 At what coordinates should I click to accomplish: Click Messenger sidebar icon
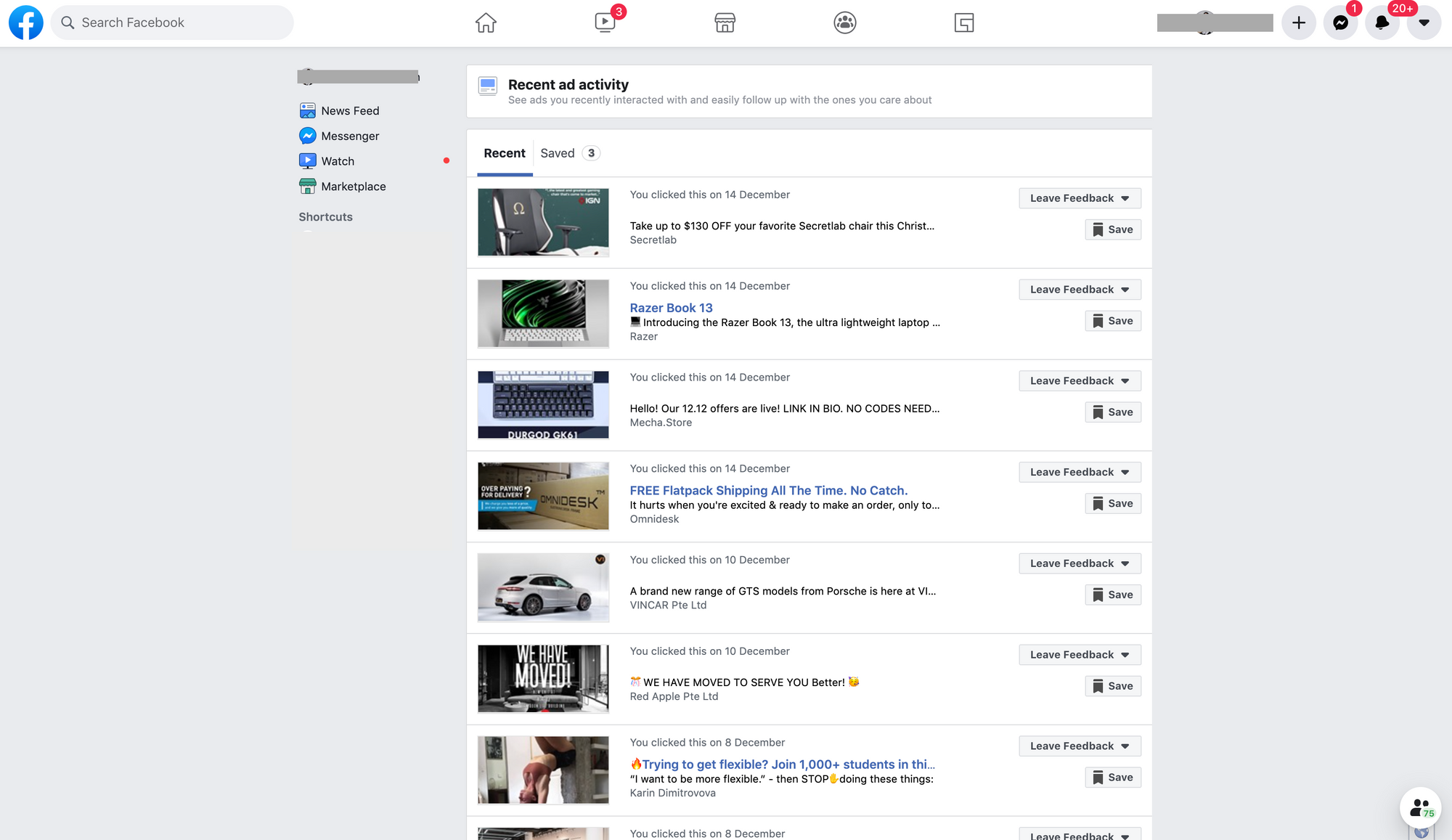308,136
